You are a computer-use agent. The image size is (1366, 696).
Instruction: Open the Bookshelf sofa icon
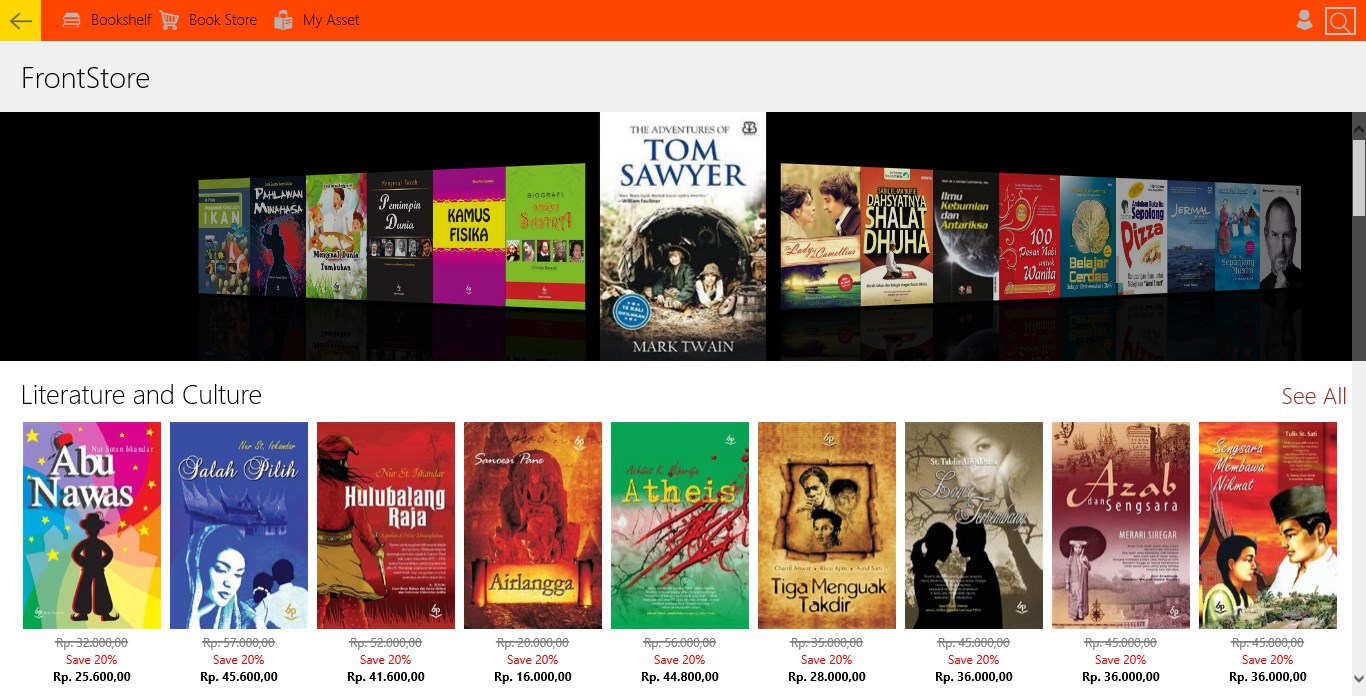[72, 20]
